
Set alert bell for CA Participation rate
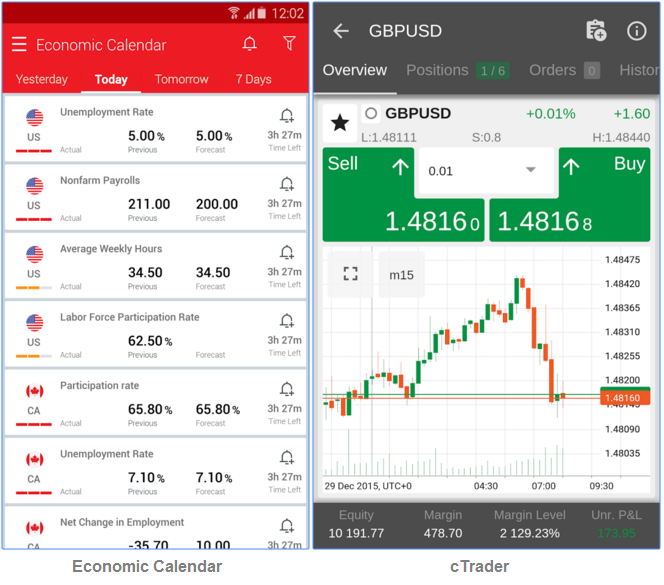point(287,389)
